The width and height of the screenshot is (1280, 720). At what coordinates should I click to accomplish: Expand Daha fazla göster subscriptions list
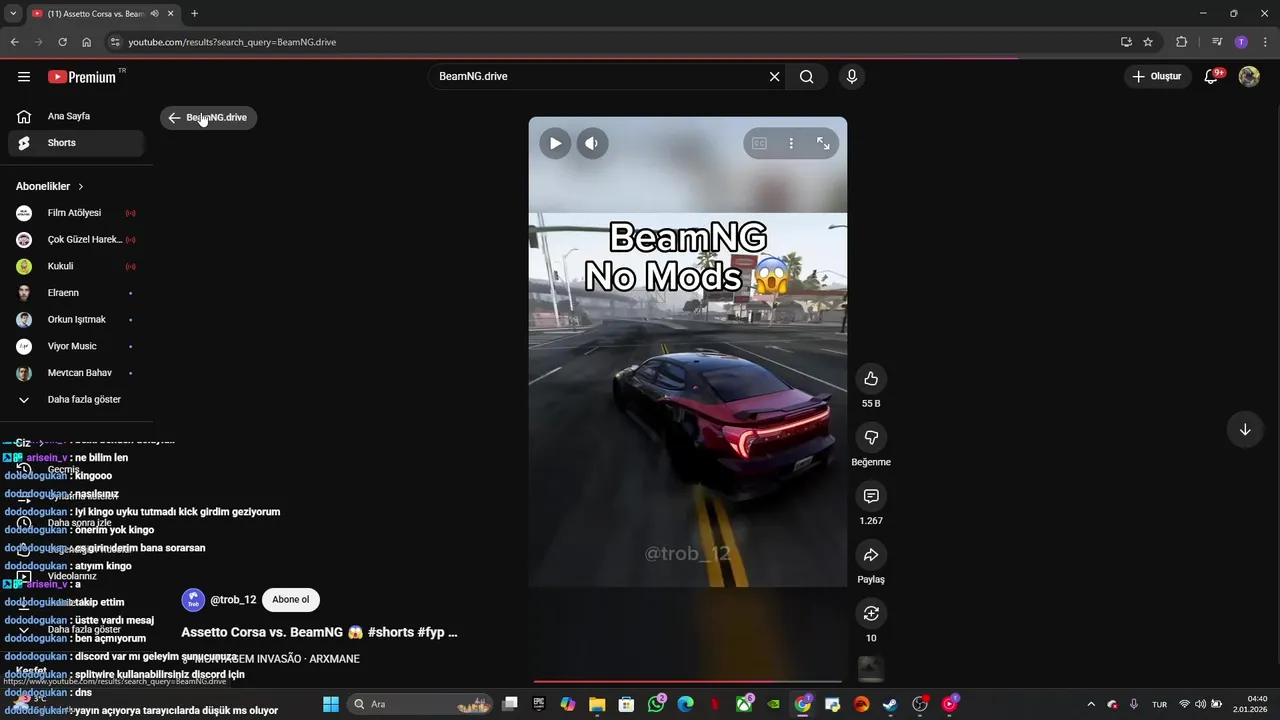pos(76,400)
